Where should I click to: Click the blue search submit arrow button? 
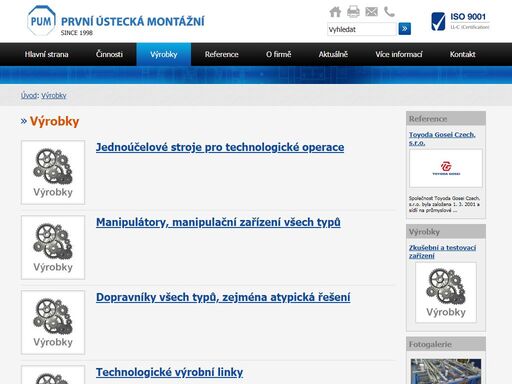pyautogui.click(x=405, y=29)
